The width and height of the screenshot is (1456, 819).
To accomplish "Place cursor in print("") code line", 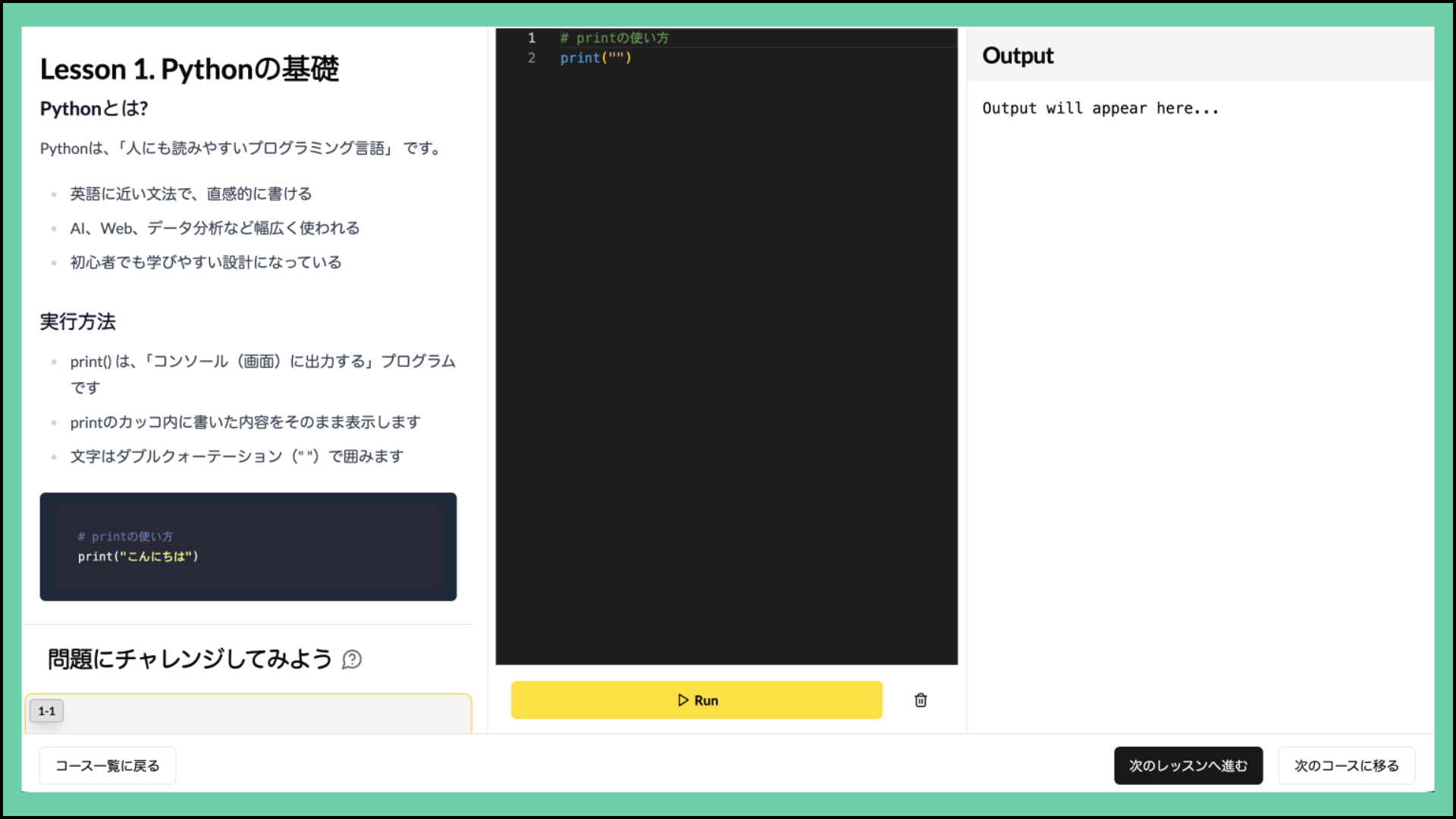I will 596,58.
